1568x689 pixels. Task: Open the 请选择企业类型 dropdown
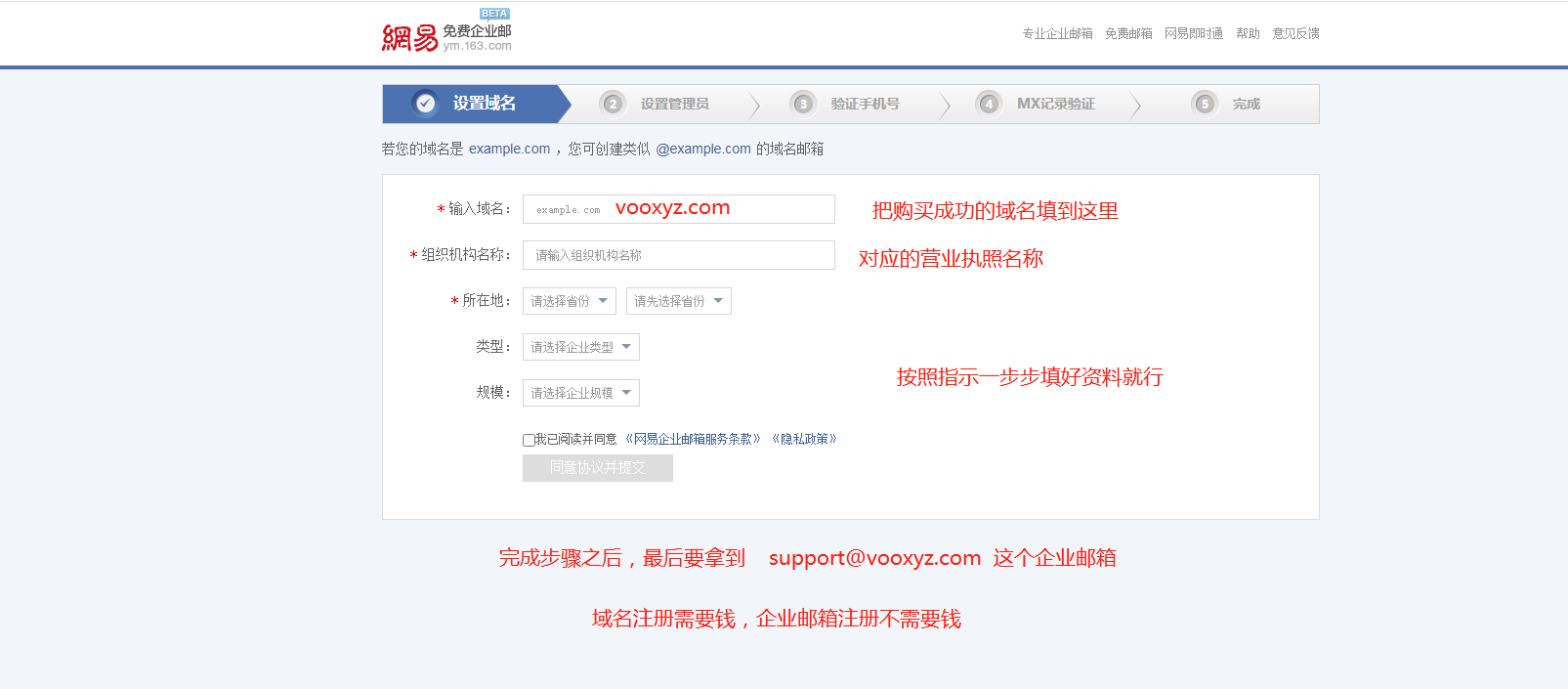[x=581, y=347]
